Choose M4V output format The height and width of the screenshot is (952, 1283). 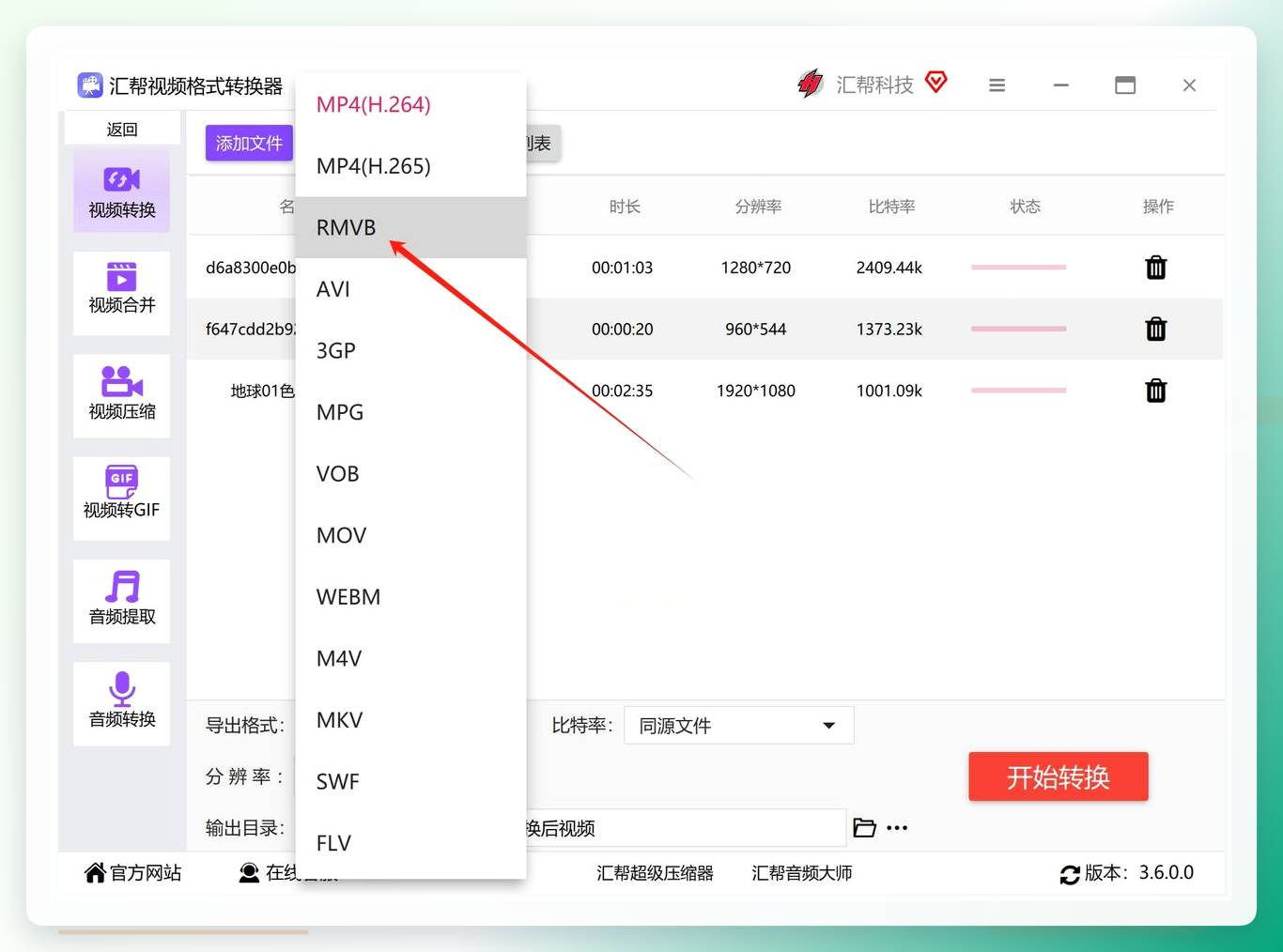tap(410, 658)
